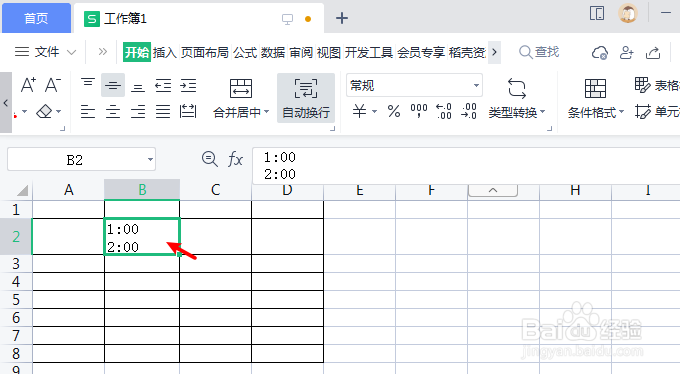Image resolution: width=680 pixels, height=374 pixels.
Task: Toggle 自动换行 wrap text
Action: [306, 98]
